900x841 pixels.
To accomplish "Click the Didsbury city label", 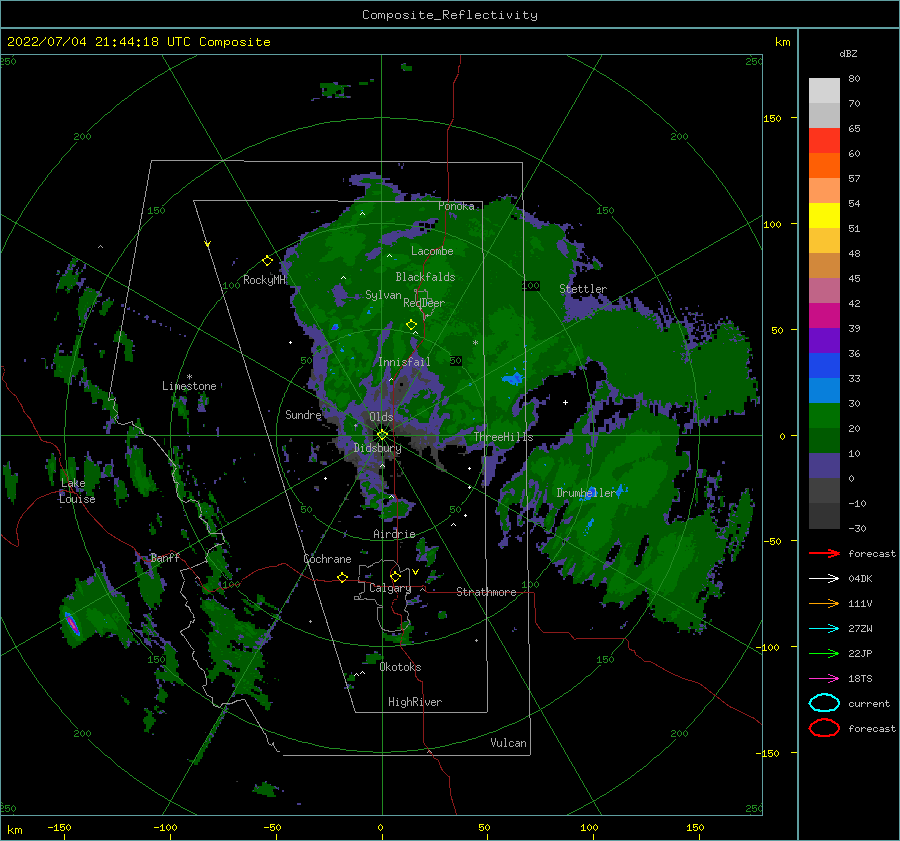I will pos(378,448).
